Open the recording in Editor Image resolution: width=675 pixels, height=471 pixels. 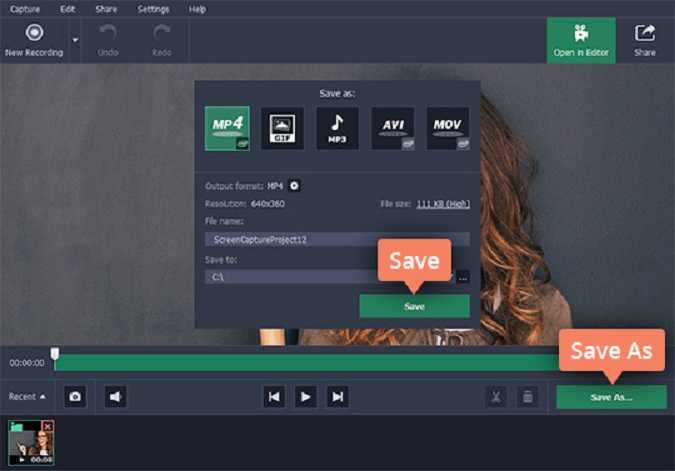[581, 40]
